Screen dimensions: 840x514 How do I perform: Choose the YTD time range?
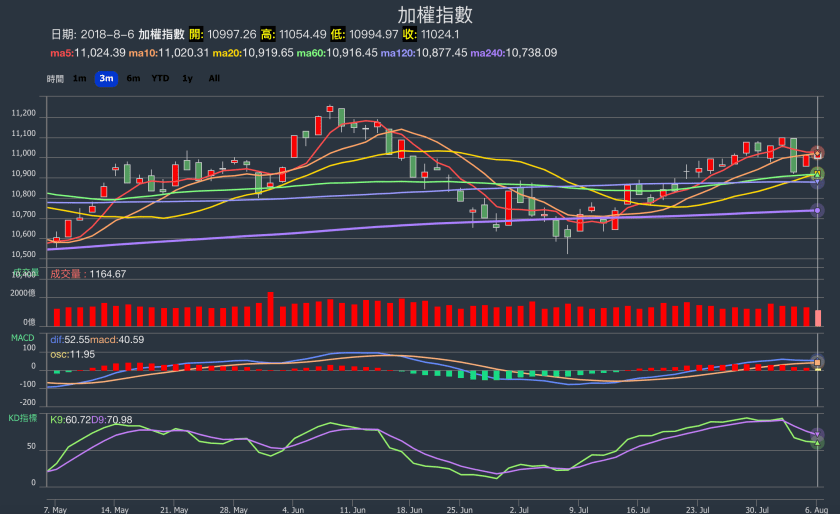160,78
